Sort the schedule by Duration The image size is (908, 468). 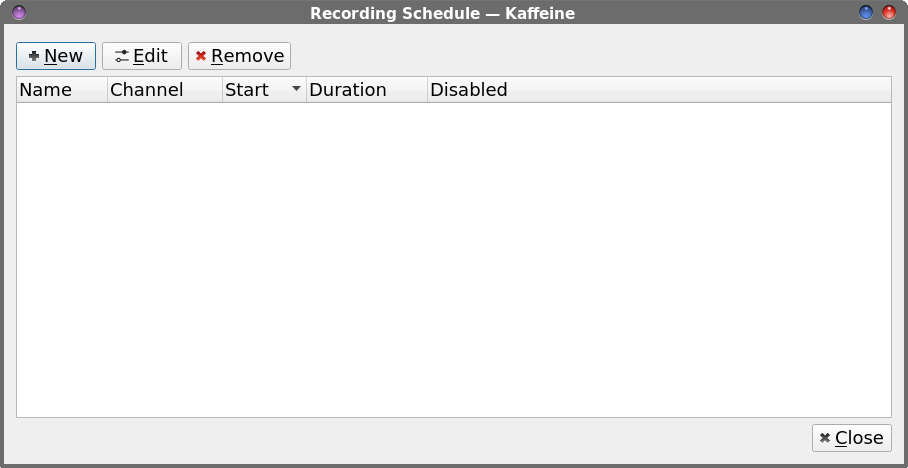[367, 90]
